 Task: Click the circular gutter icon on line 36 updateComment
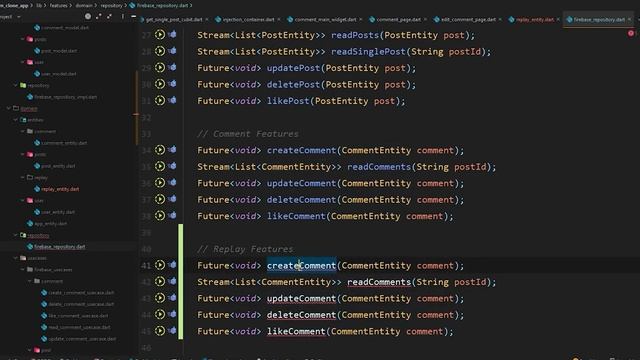point(160,182)
